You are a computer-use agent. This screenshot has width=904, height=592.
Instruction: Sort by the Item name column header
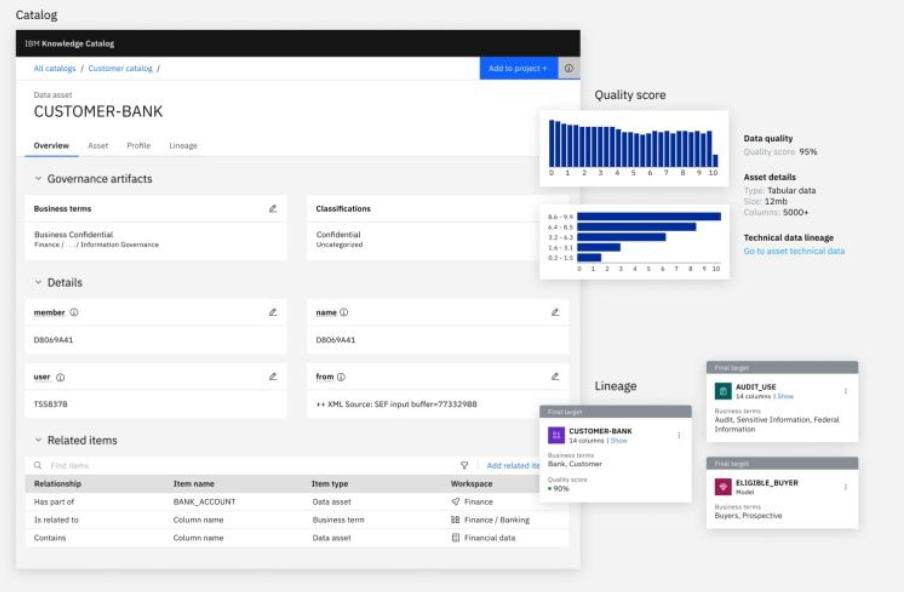coord(194,484)
